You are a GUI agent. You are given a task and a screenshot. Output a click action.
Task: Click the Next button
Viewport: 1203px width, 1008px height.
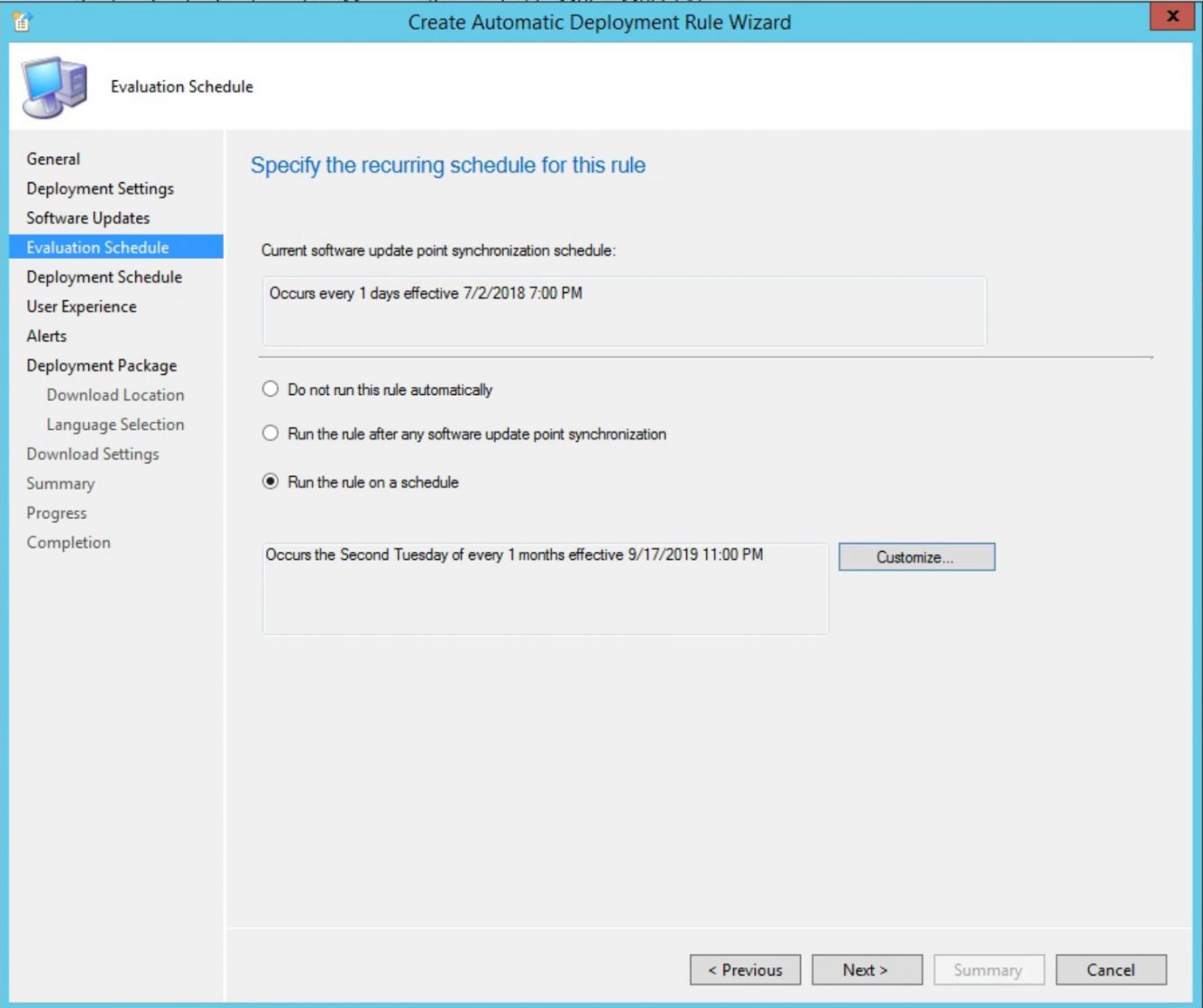click(x=866, y=969)
